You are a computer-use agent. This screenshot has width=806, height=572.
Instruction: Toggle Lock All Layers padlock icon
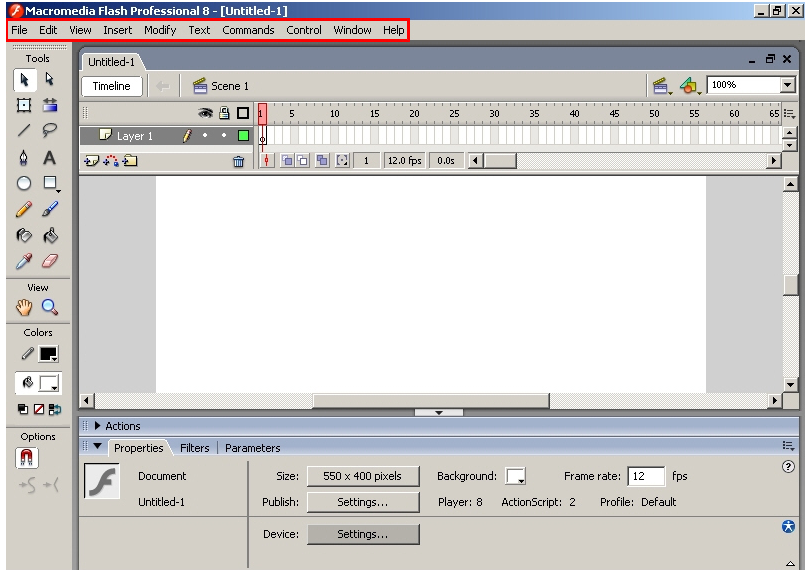point(224,113)
